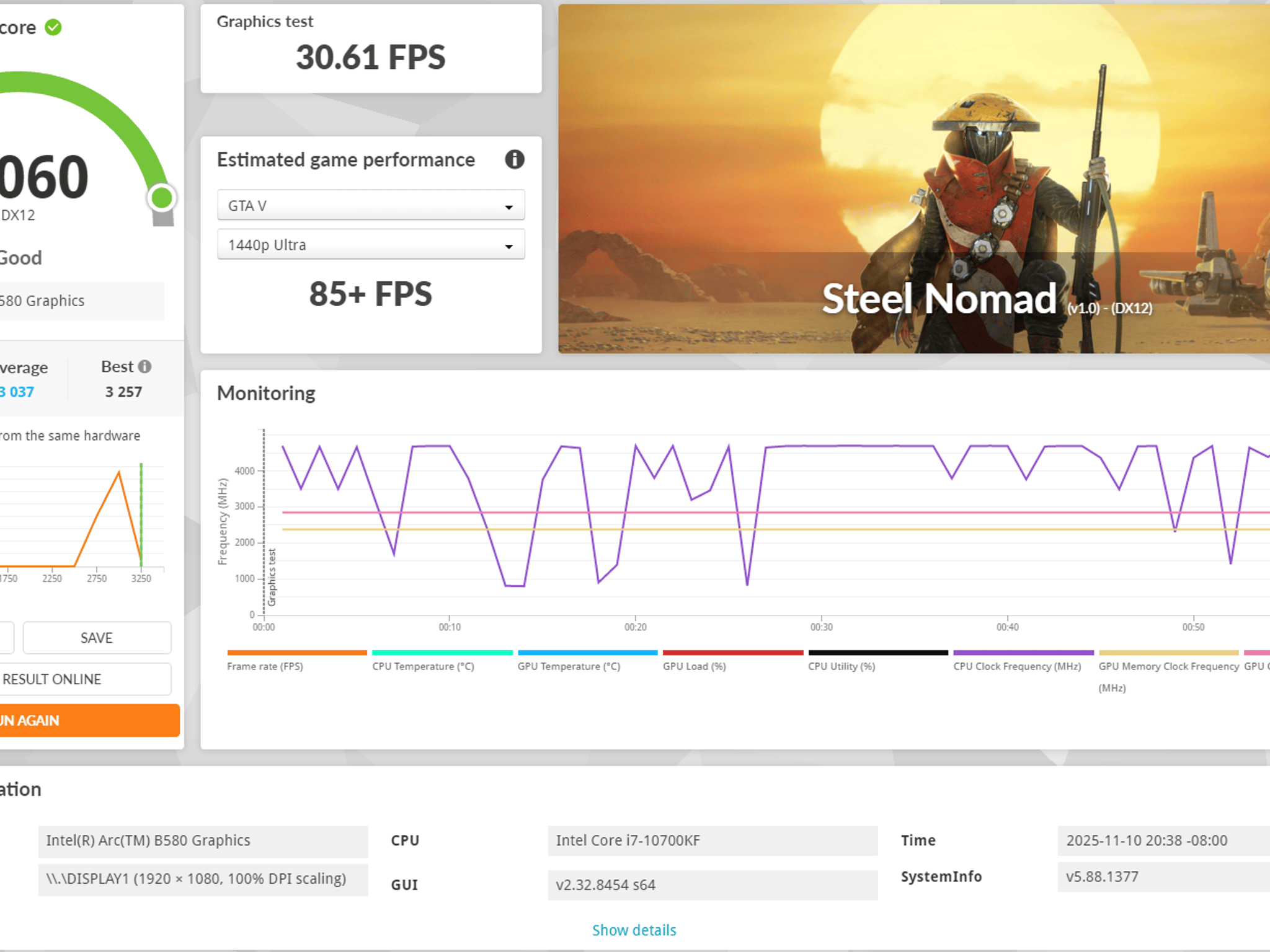
Task: Click the info icon next to Best
Action: click(x=144, y=367)
